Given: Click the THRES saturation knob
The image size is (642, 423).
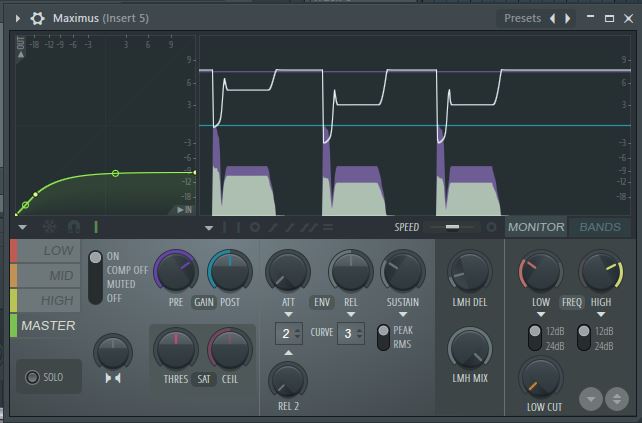Looking at the screenshot, I should pos(176,349).
